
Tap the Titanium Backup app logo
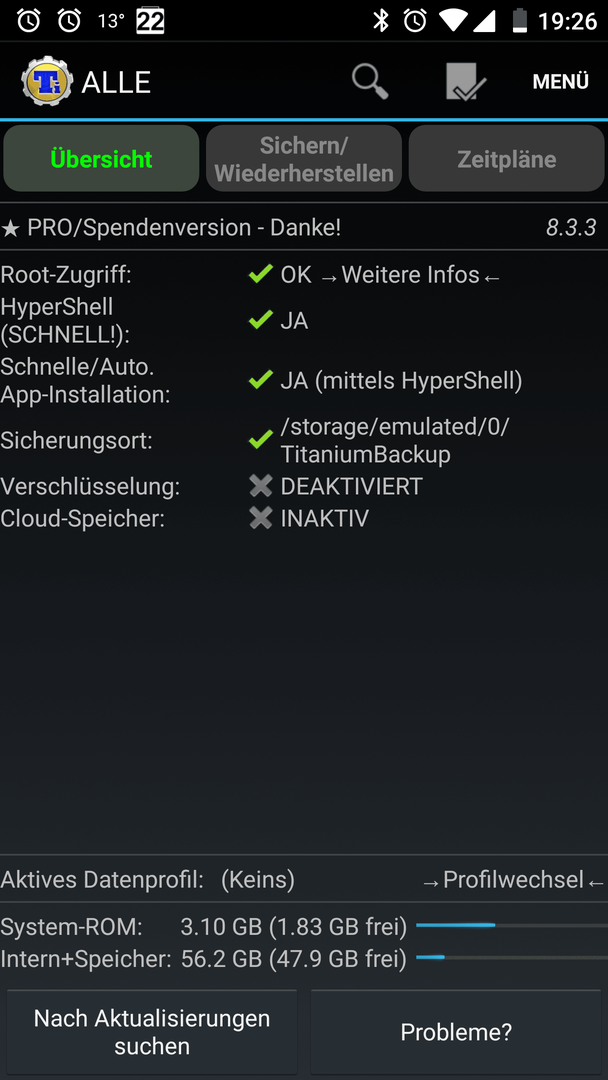(x=48, y=82)
